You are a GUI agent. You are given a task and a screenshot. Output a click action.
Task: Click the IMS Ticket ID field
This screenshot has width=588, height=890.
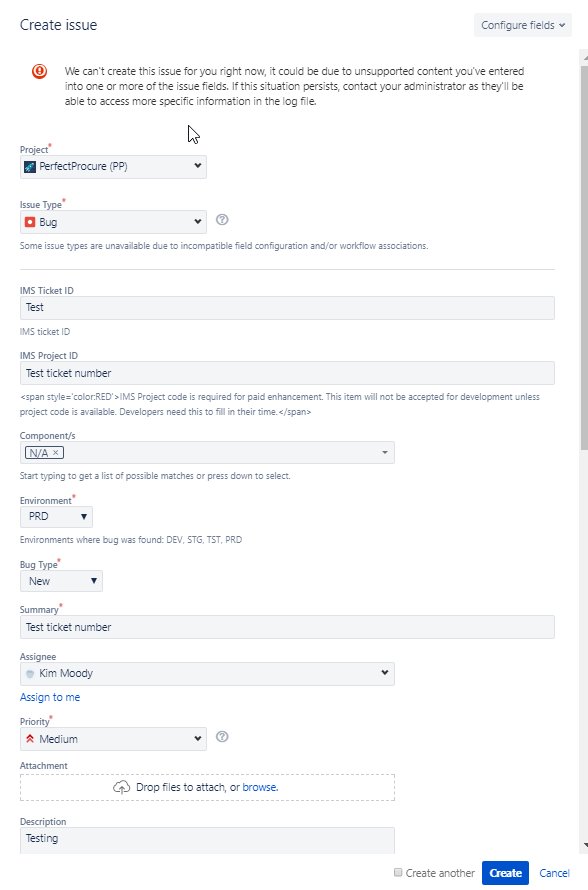(287, 308)
